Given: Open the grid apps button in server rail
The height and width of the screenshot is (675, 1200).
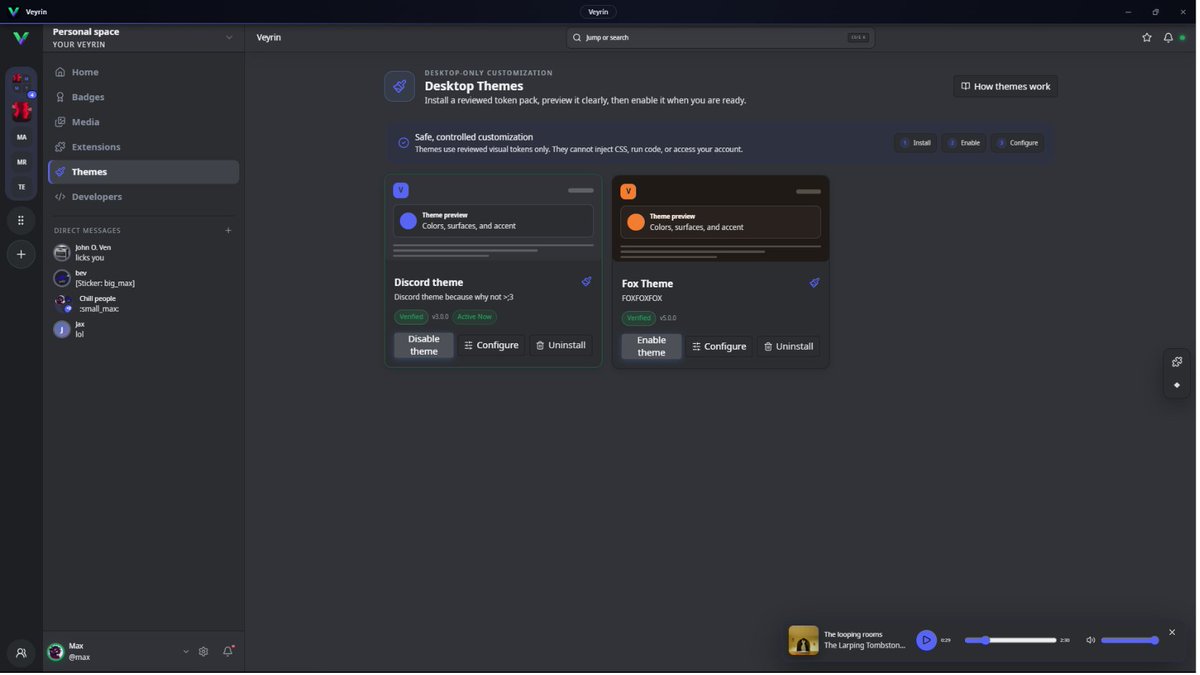Looking at the screenshot, I should coord(21,221).
